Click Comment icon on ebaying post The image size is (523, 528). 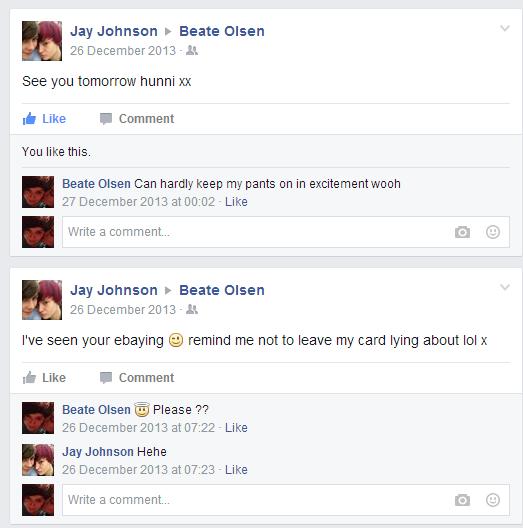[106, 378]
